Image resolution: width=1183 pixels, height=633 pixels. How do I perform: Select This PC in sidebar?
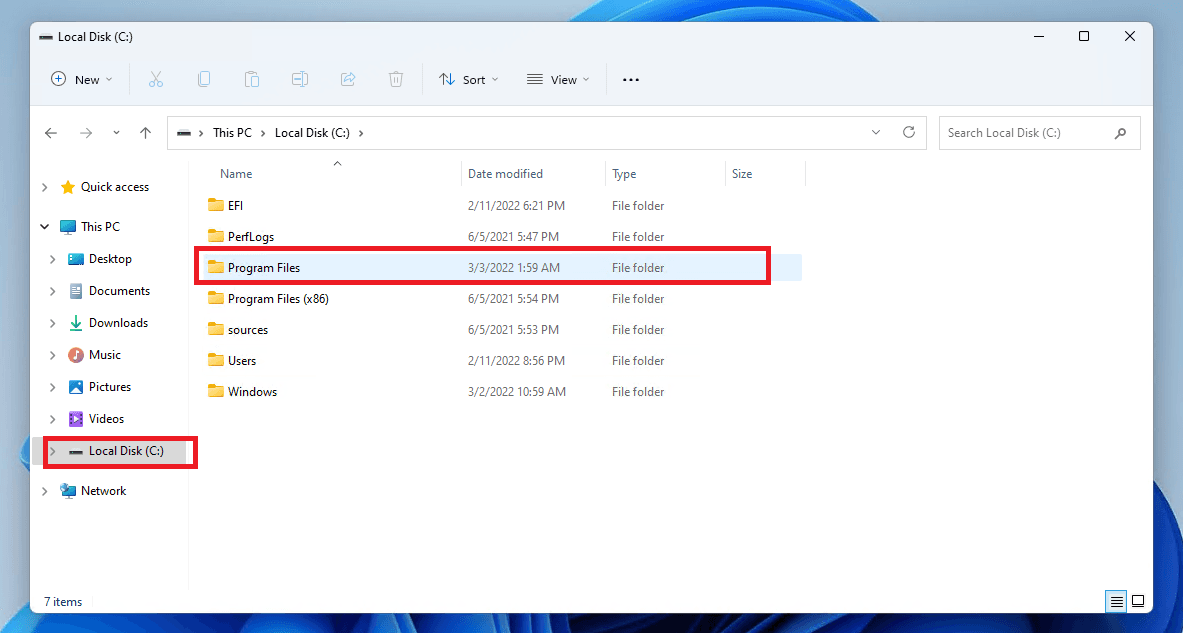(100, 226)
